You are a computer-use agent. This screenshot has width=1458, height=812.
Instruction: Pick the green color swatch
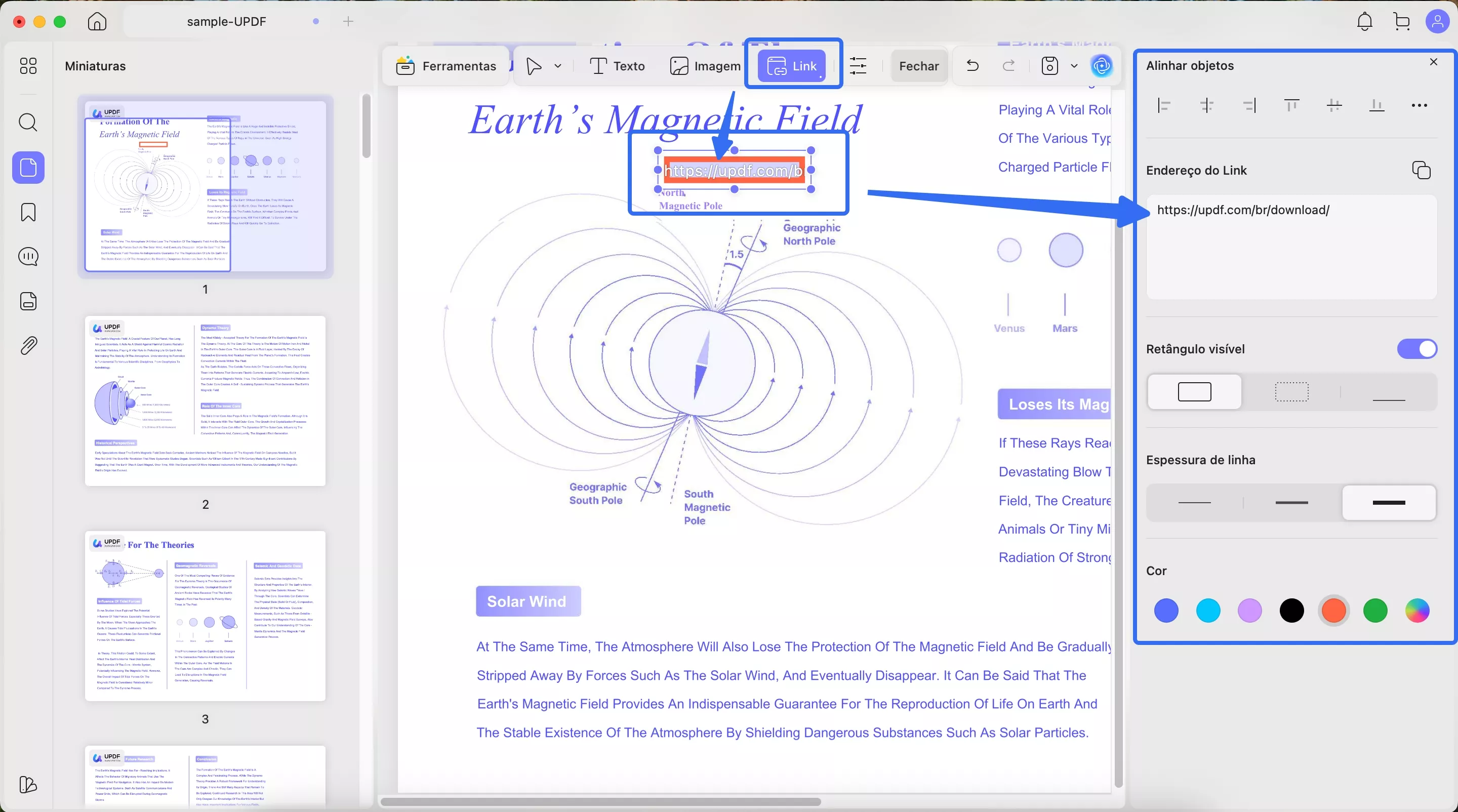point(1375,611)
